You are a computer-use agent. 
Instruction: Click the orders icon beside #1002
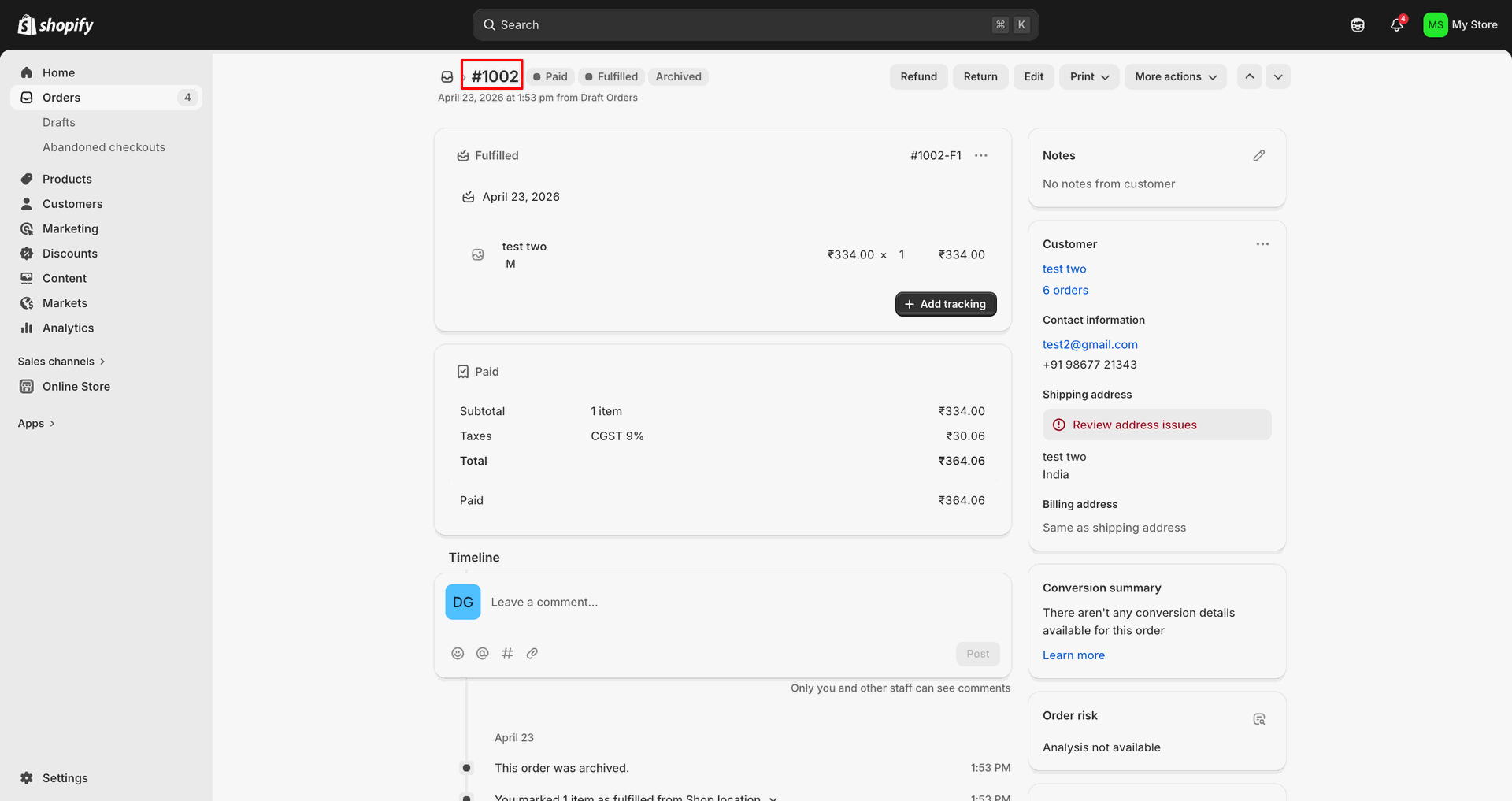(x=447, y=77)
